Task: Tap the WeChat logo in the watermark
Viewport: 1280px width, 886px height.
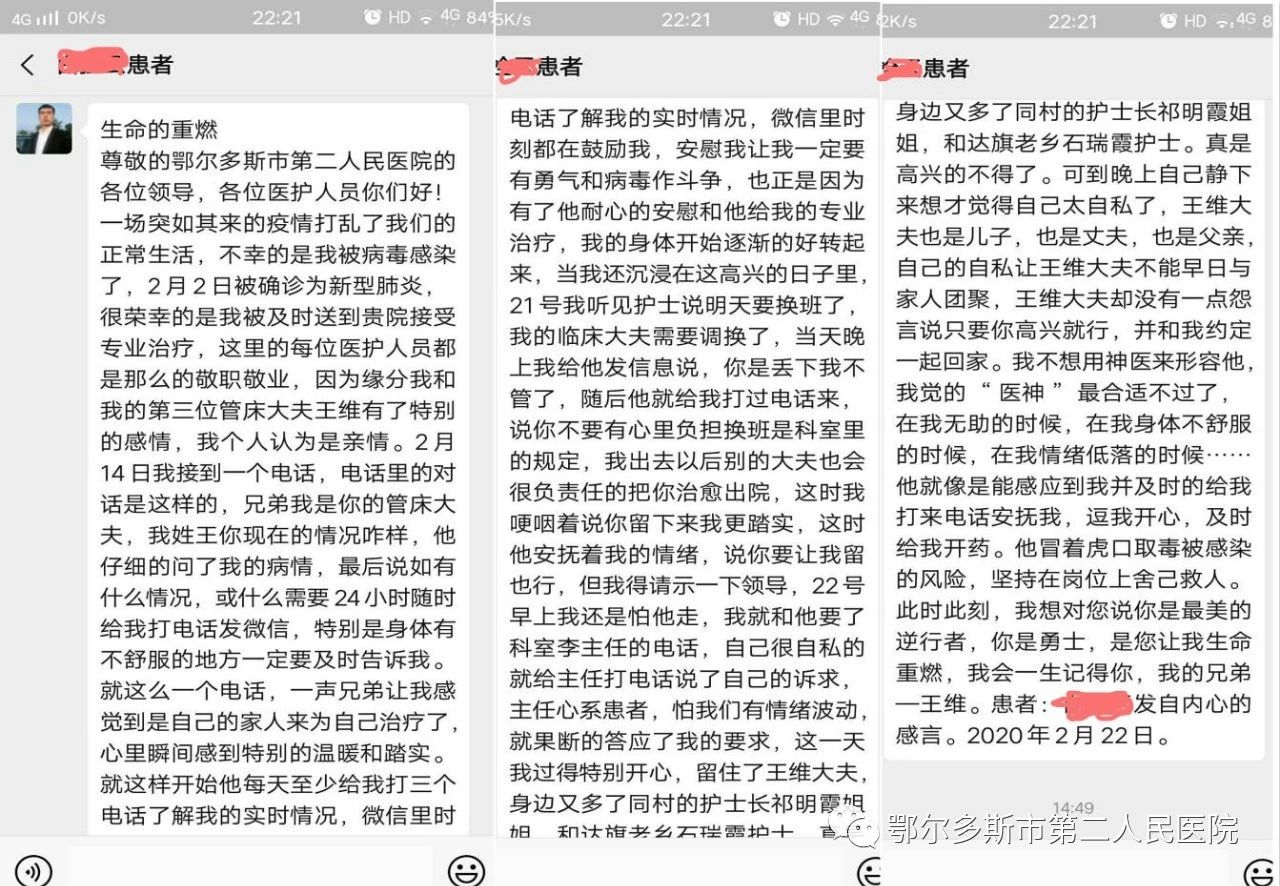Action: pyautogui.click(x=863, y=829)
